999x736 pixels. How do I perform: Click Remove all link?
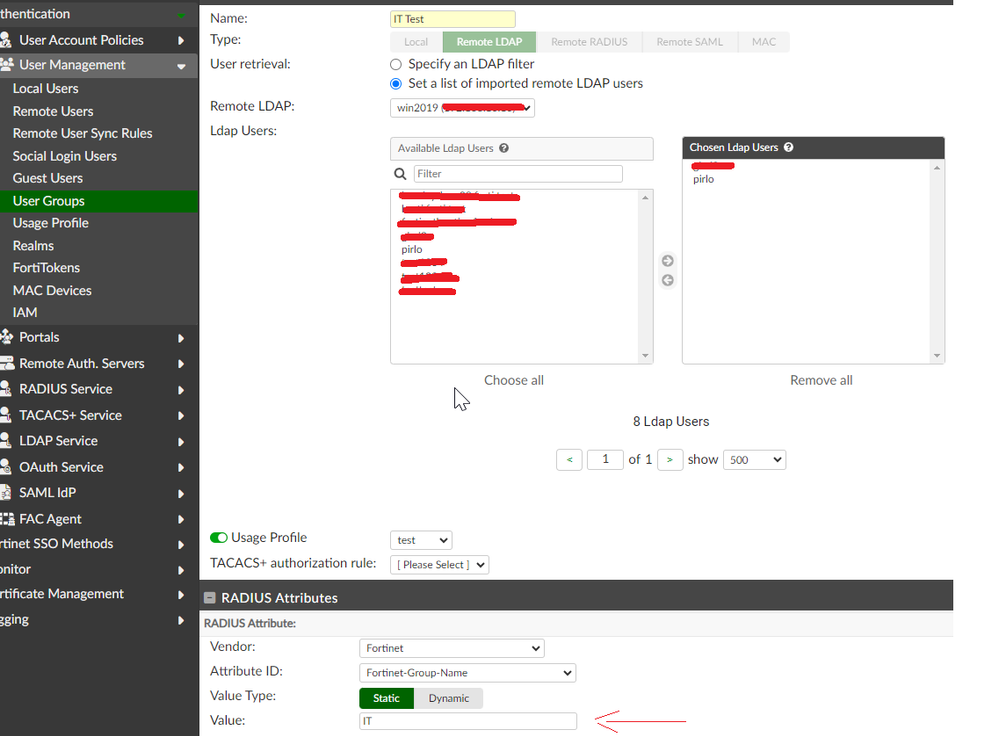point(821,380)
